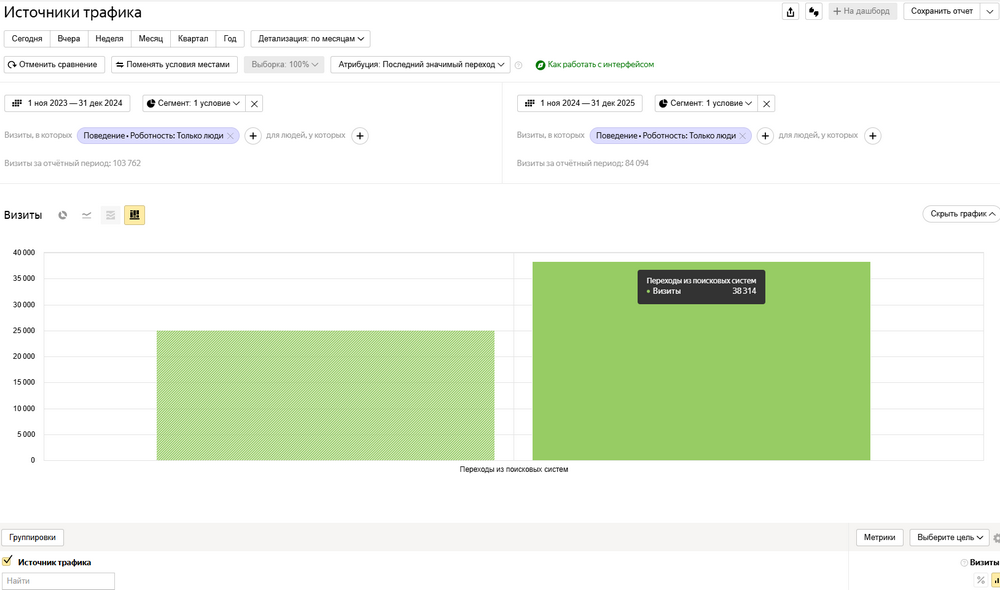
Task: Click the export/share report icon
Action: (791, 12)
